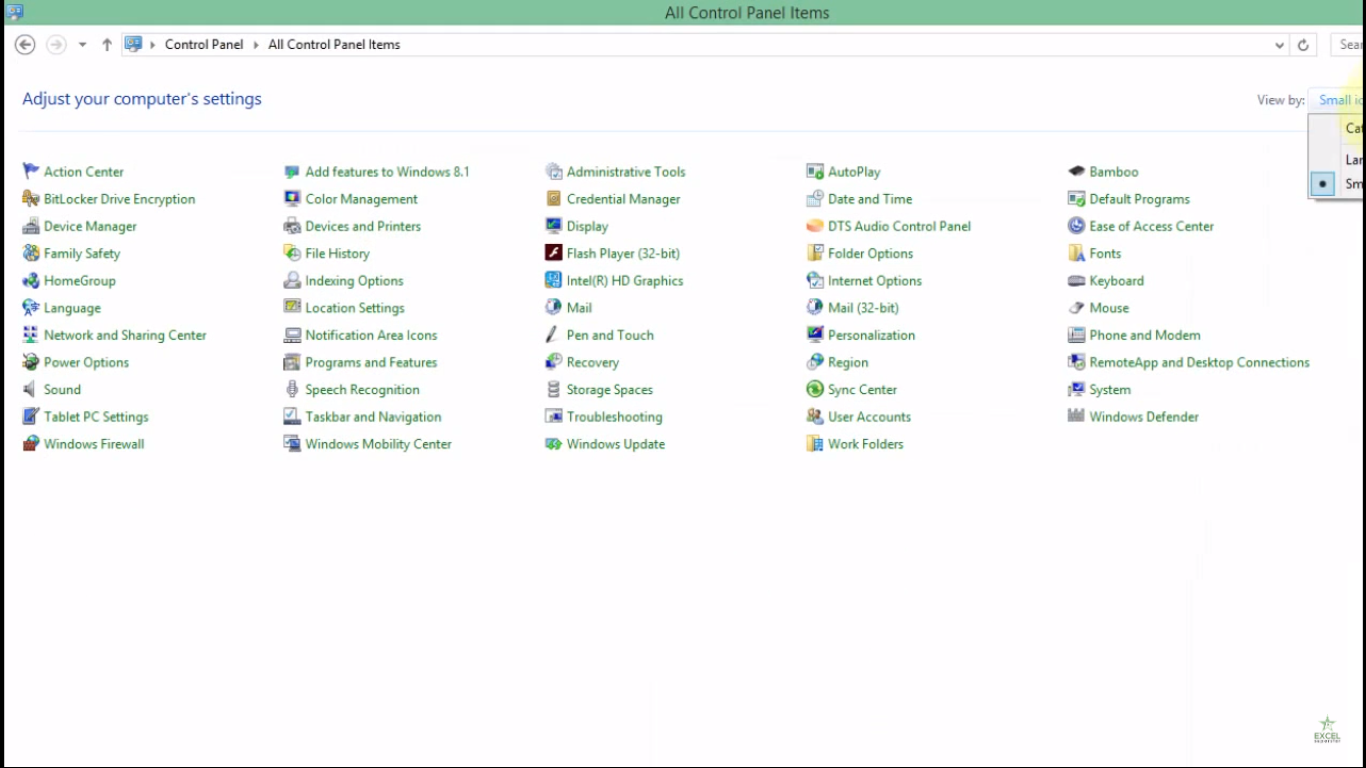Screen dimensions: 1366x768
Task: Click the window system icon in title bar
Action: 14,13
